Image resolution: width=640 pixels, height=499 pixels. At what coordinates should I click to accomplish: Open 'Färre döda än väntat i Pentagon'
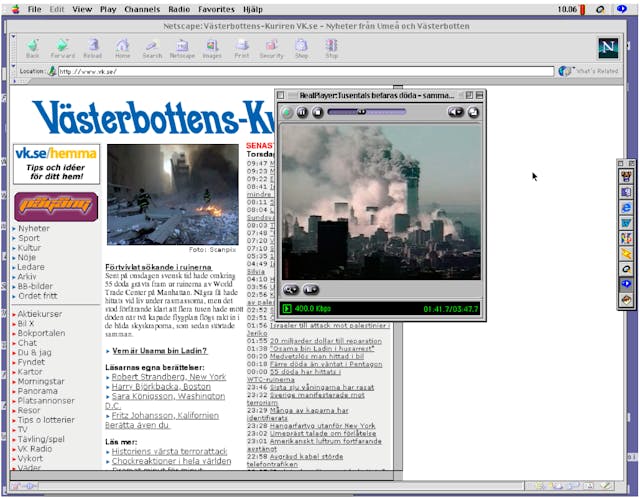tap(326, 364)
